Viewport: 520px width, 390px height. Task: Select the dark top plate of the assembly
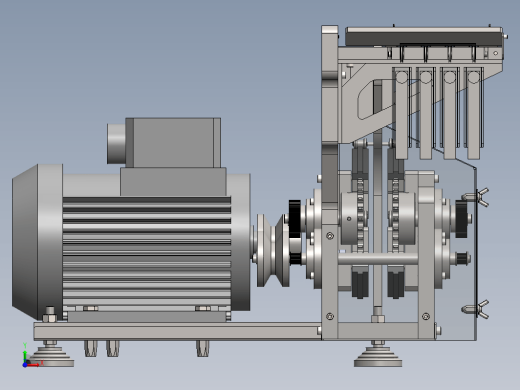(423, 38)
